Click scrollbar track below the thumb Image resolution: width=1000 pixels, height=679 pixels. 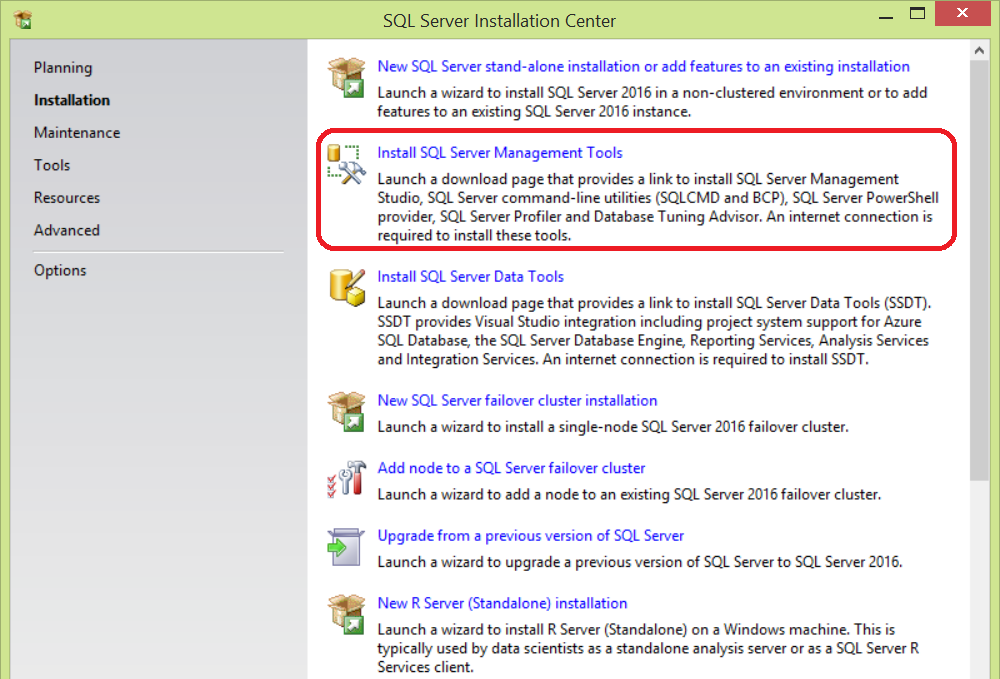(x=980, y=580)
